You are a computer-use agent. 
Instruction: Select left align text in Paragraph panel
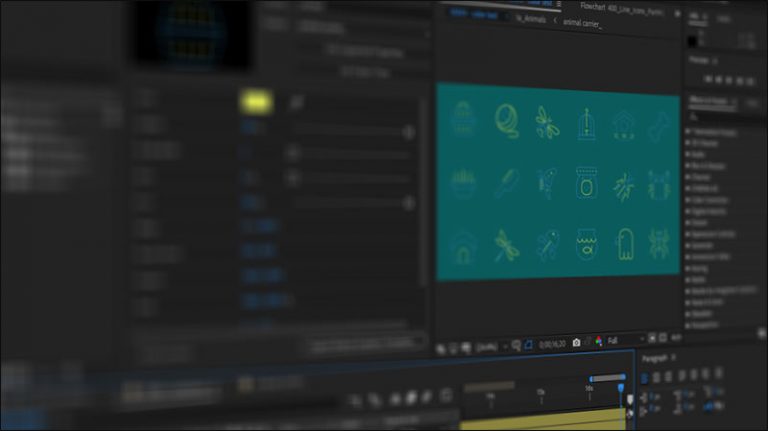(x=645, y=378)
